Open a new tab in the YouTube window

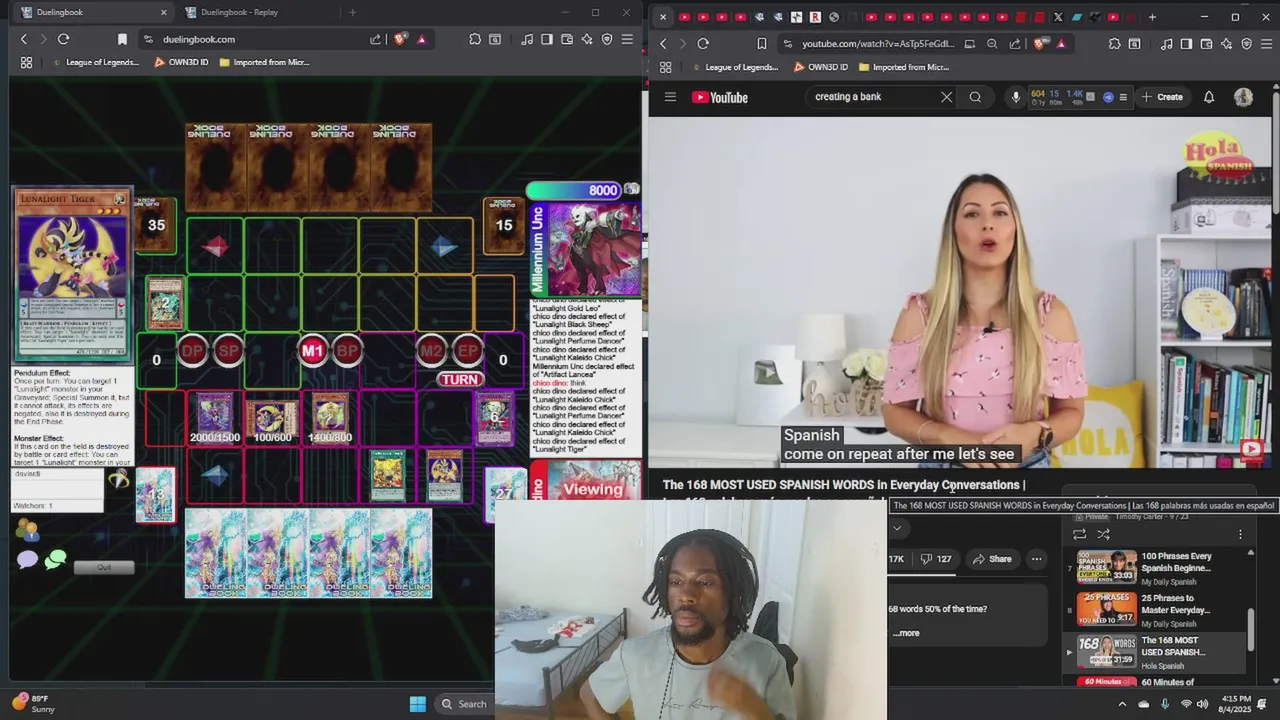tap(1152, 17)
